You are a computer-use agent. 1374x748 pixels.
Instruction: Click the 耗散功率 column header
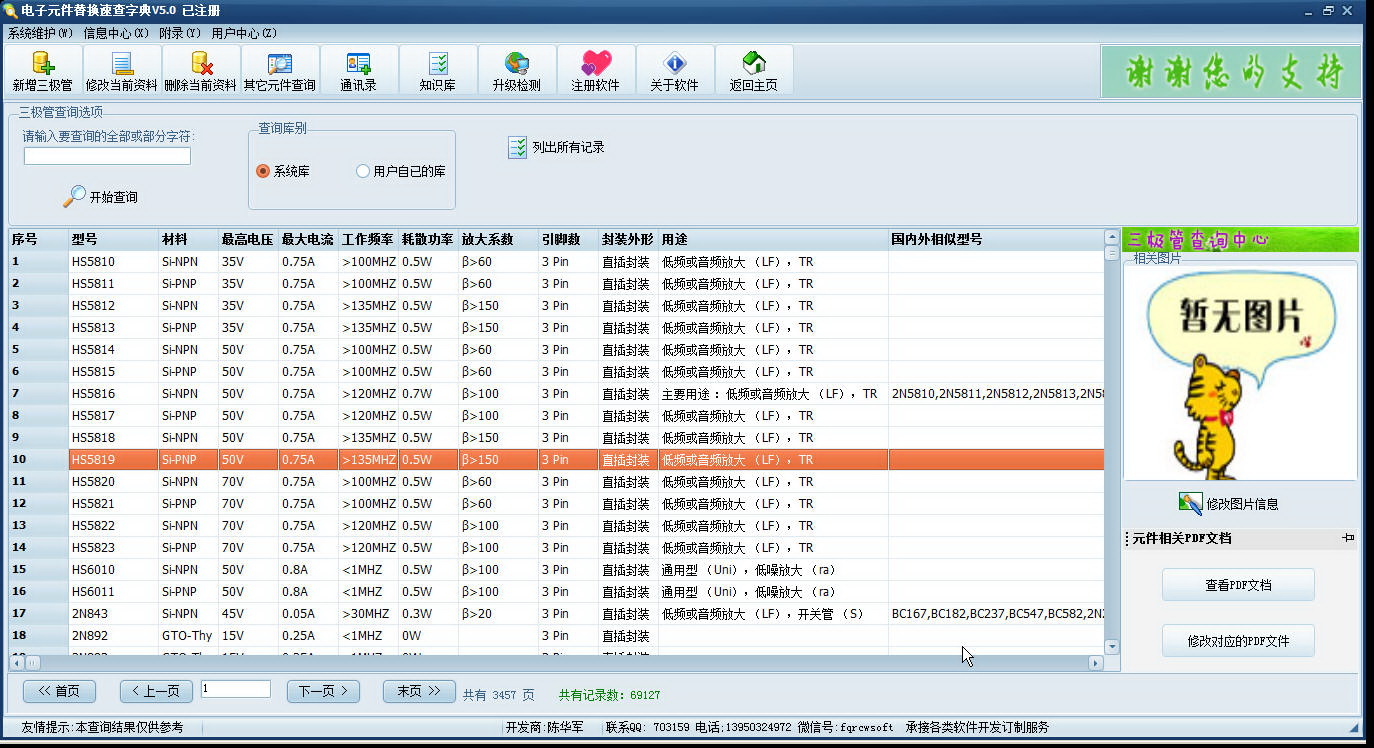click(x=428, y=240)
